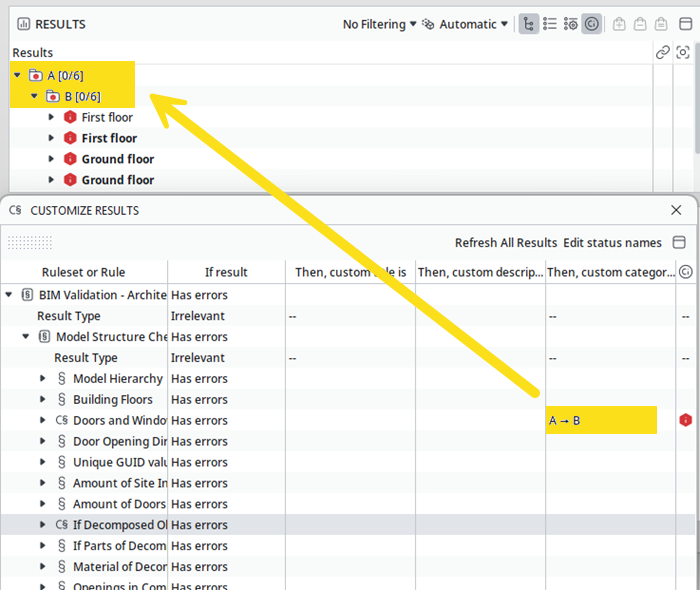Screen dimensions: 700x590
Task: Click the § icon of Door Opening Direction
Action: 62,441
